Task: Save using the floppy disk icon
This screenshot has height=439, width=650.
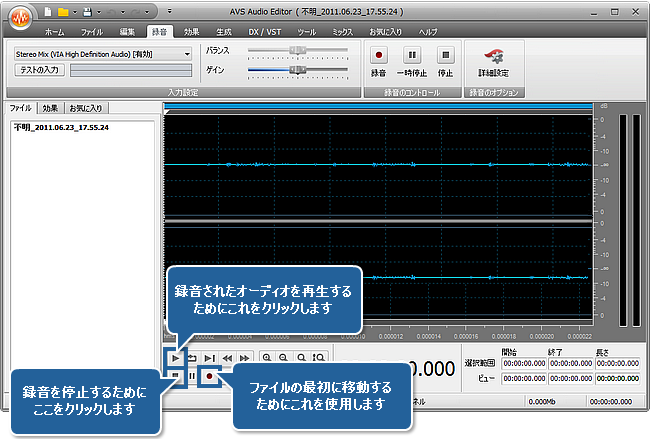Action: coord(87,12)
